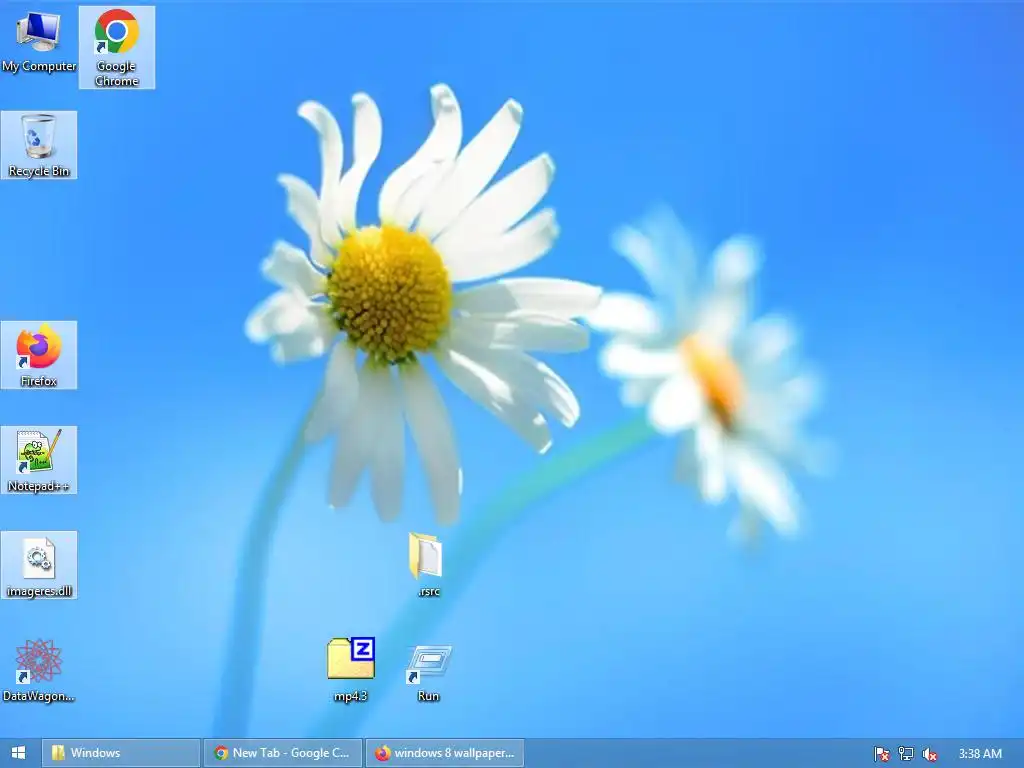Open the Action Center flag tray icon
The height and width of the screenshot is (768, 1024).
tap(882, 754)
